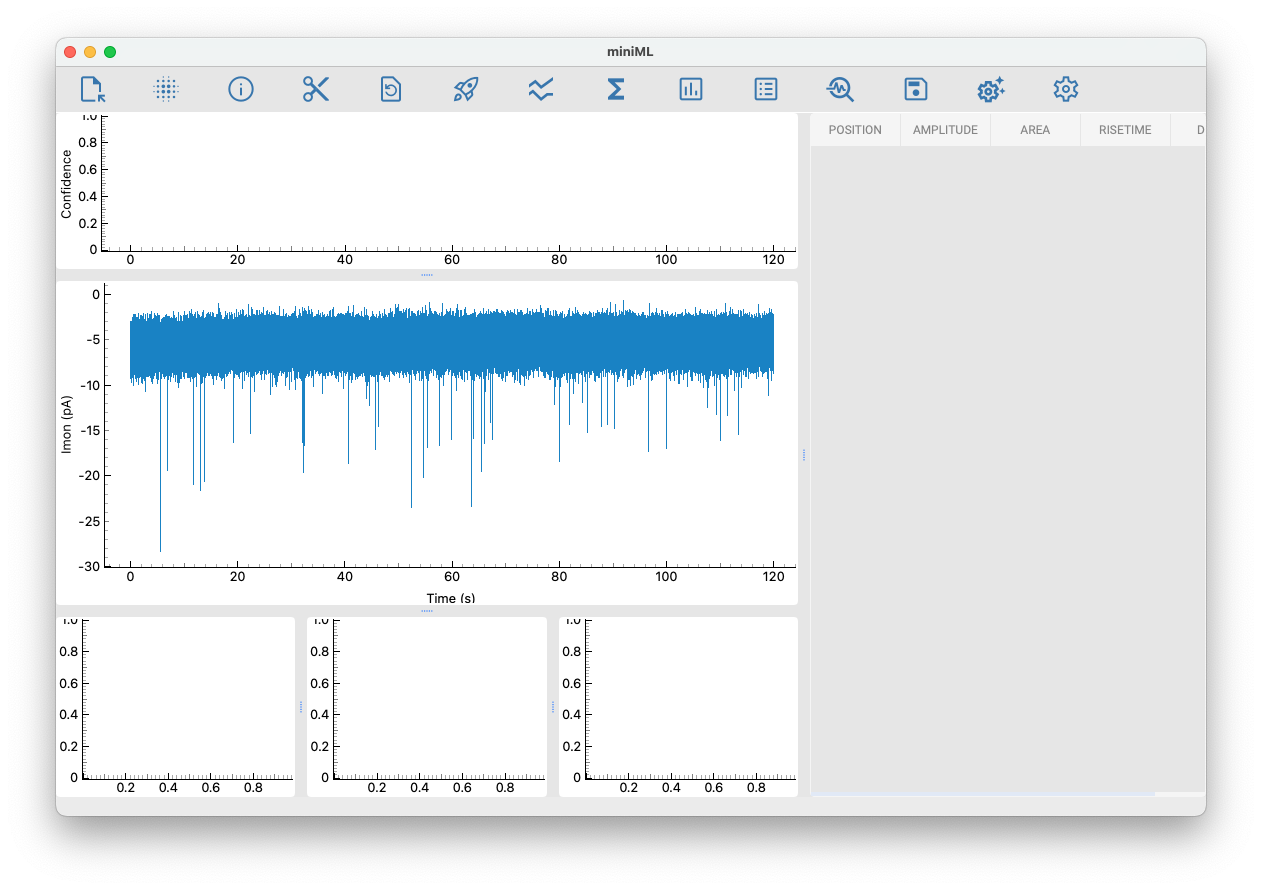1262x890 pixels.
Task: Click the Time (s) axis label
Action: pos(451,598)
